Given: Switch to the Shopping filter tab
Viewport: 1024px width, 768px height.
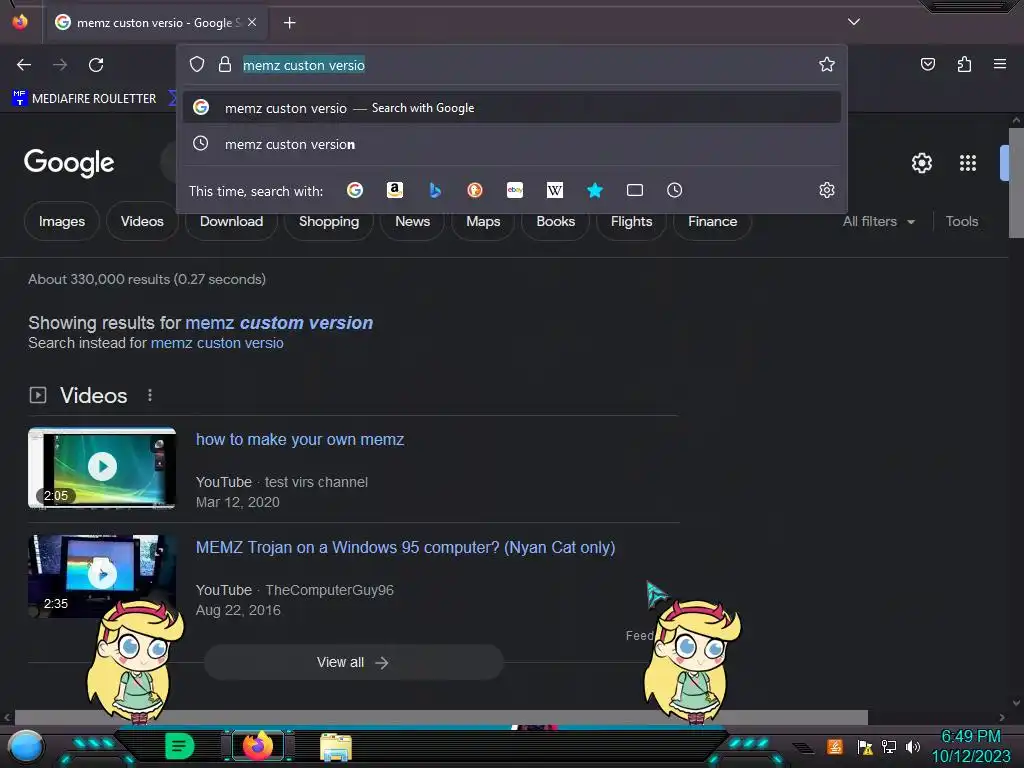Looking at the screenshot, I should [328, 221].
